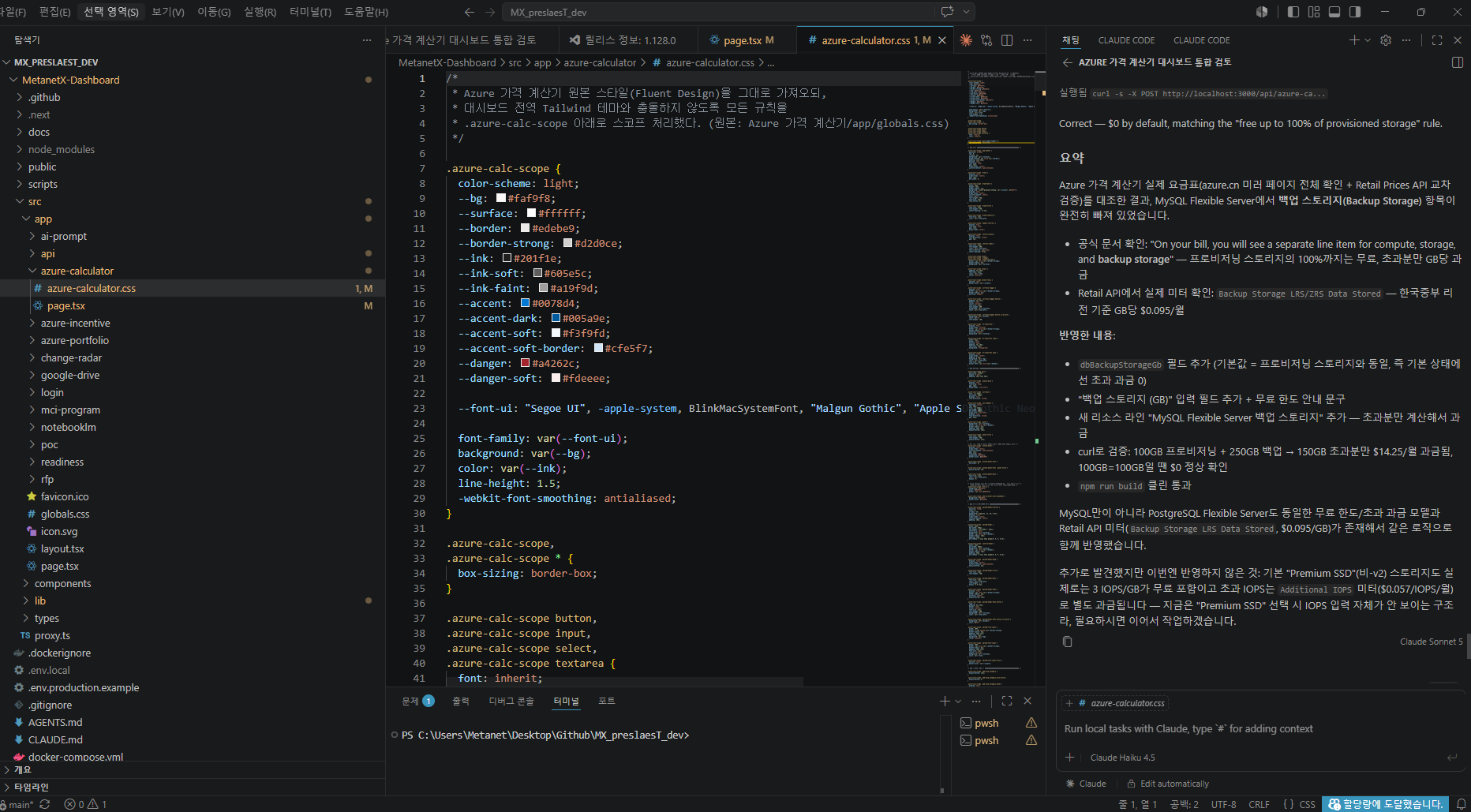Switch to the 문제 problems panel tab
The image size is (1471, 812).
(x=418, y=701)
